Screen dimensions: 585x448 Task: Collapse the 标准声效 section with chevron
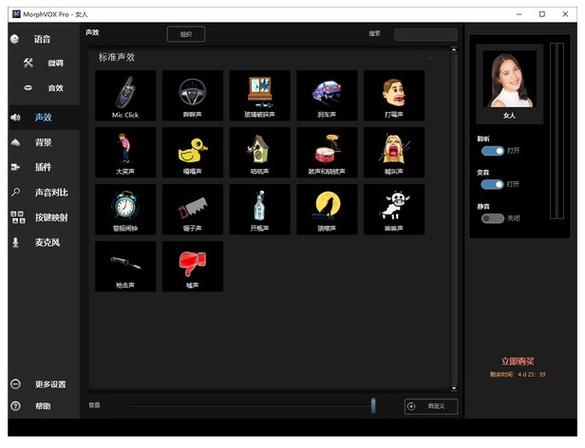(429, 58)
